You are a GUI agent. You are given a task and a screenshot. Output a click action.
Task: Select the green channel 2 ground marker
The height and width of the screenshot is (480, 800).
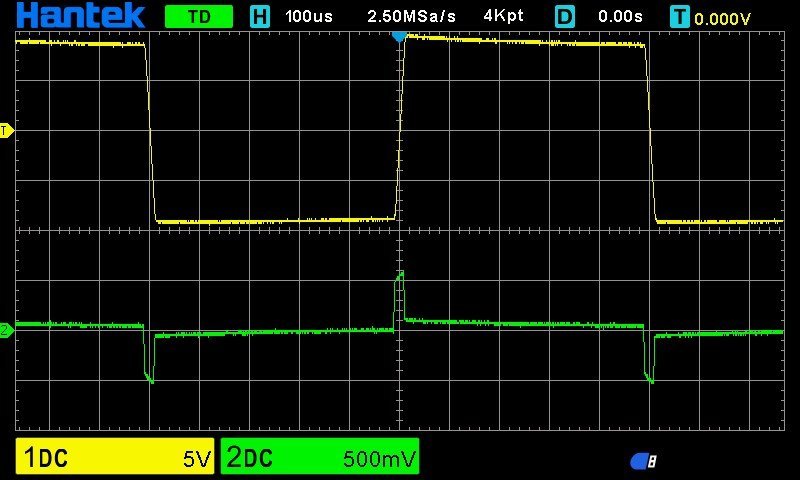click(x=6, y=330)
